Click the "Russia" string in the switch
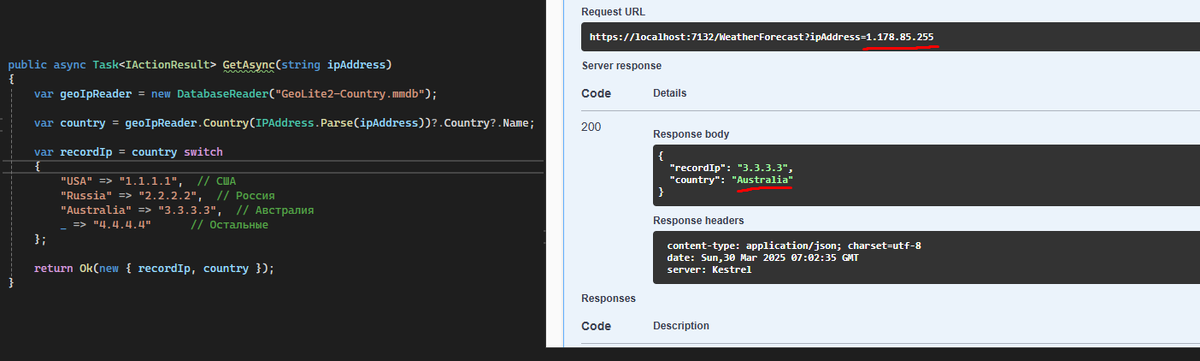This screenshot has height=361, width=1200. [87, 196]
